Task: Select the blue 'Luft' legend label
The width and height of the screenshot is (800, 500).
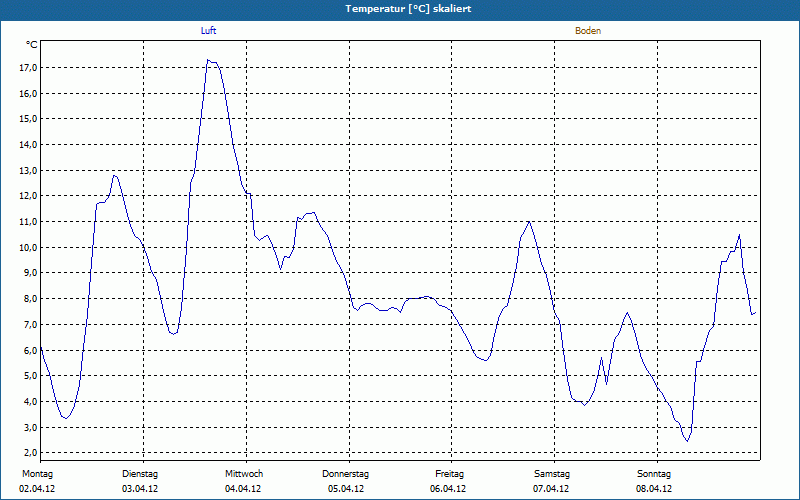Action: [208, 31]
